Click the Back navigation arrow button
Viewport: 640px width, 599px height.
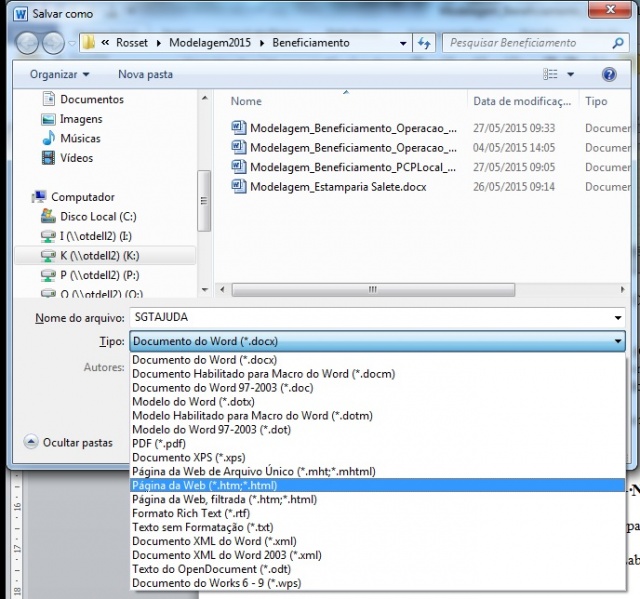[27, 42]
